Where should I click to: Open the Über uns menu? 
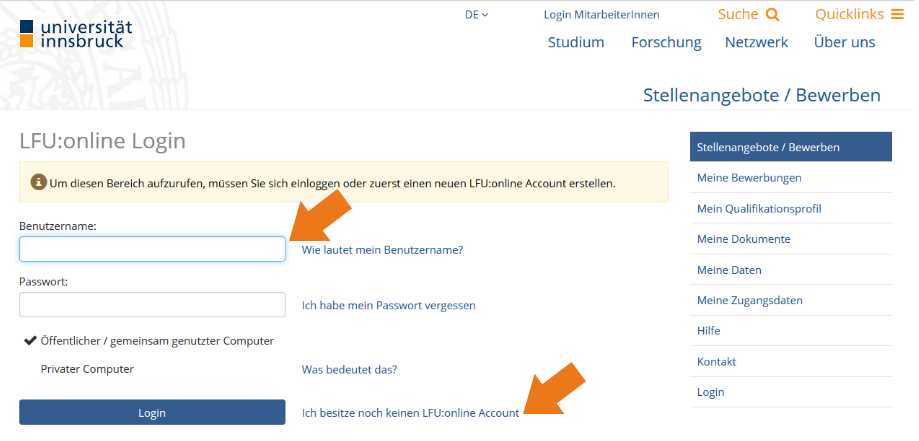844,42
